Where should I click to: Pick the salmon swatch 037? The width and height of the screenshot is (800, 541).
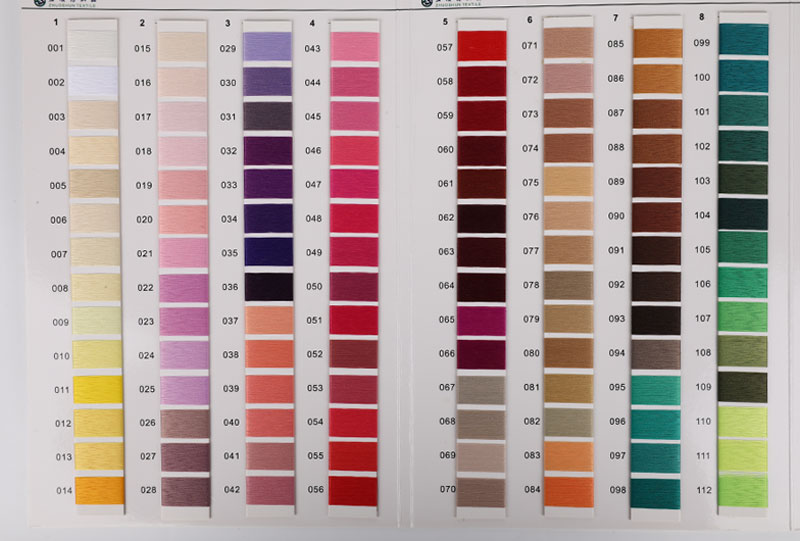(269, 320)
